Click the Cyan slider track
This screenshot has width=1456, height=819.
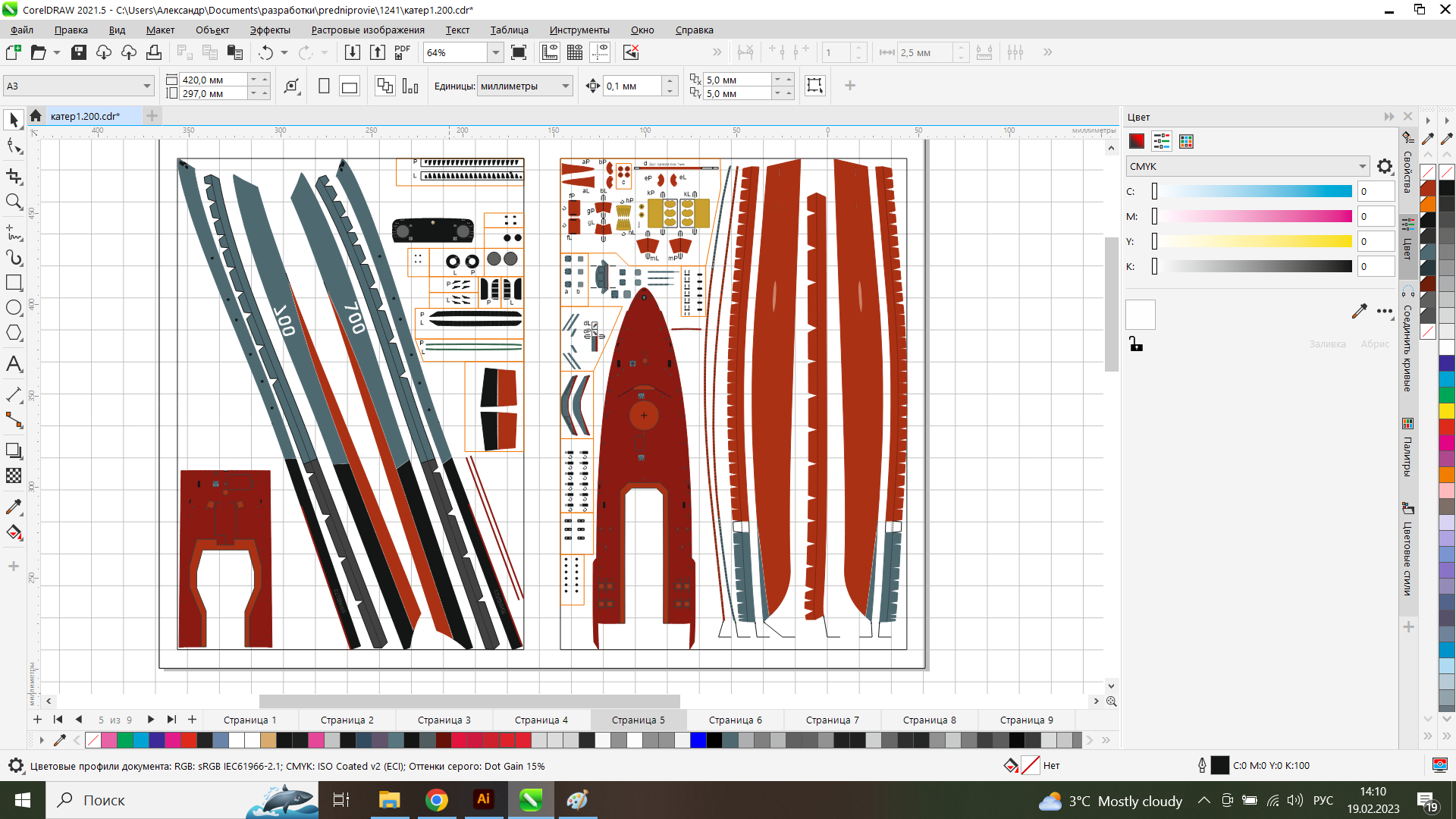tap(1253, 191)
